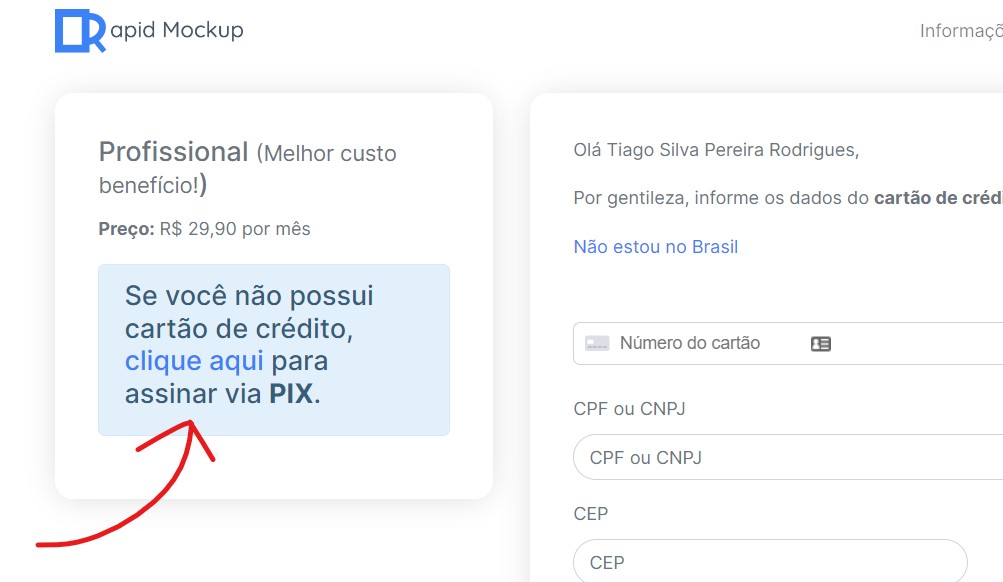
Task: Click the red hand-drawn arrow annotation
Action: tap(126, 484)
